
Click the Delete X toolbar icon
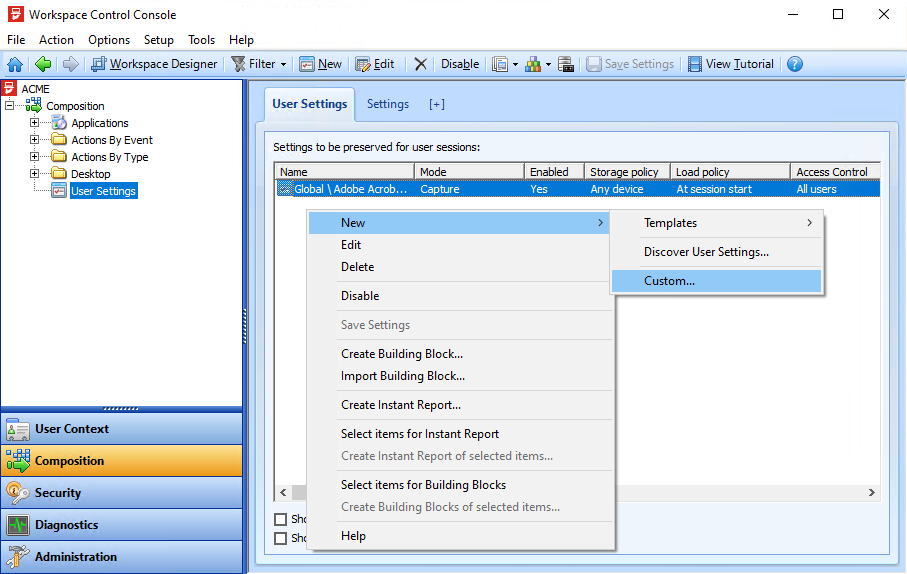(x=420, y=64)
